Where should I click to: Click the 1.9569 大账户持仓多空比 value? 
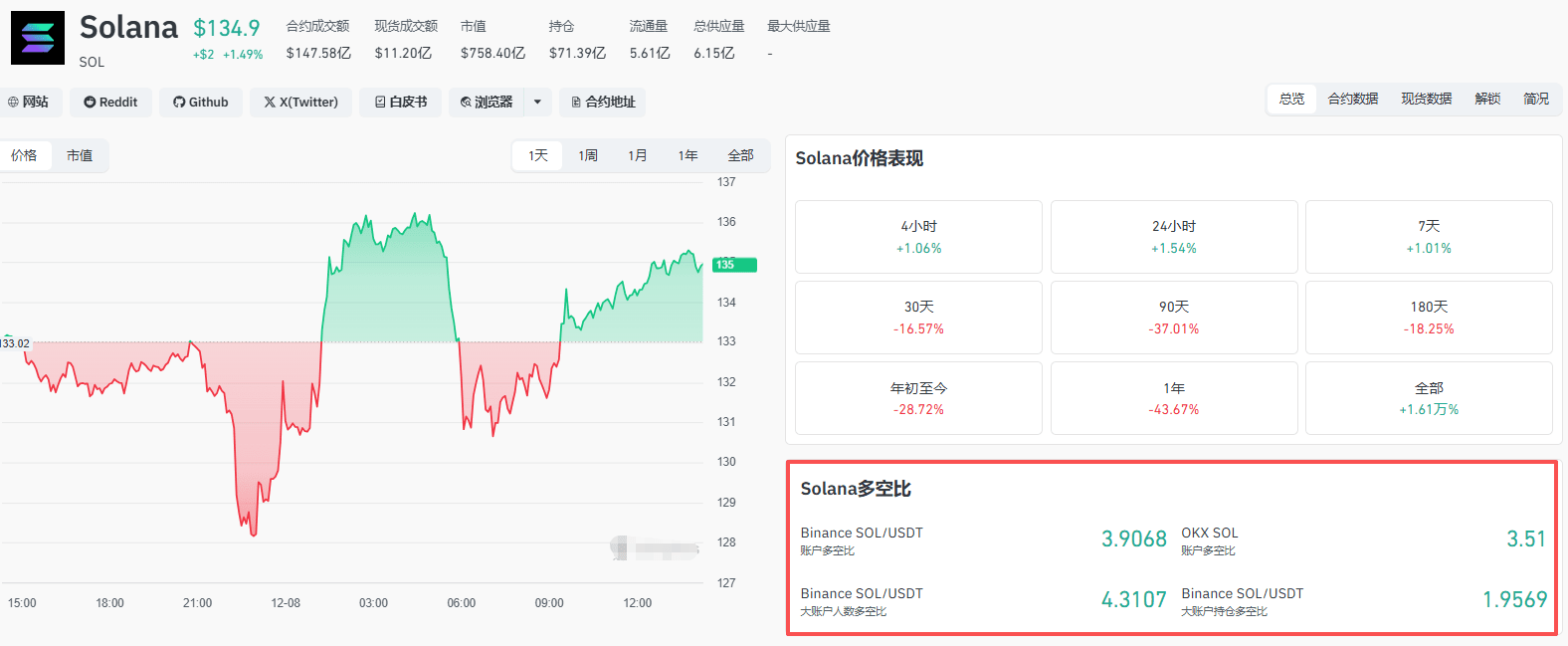tap(1514, 600)
